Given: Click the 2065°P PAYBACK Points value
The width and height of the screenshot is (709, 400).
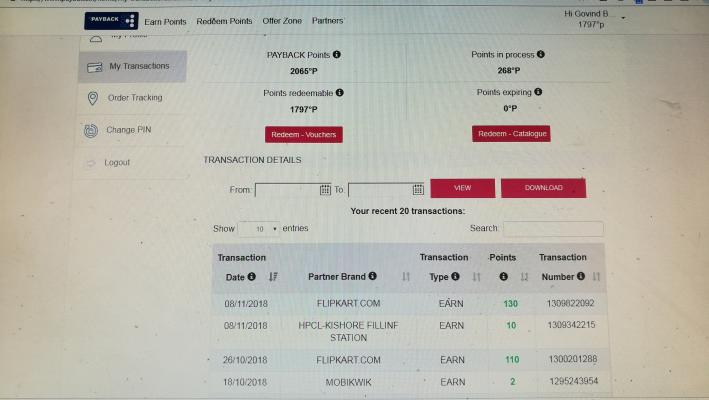Looking at the screenshot, I should pyautogui.click(x=304, y=71).
